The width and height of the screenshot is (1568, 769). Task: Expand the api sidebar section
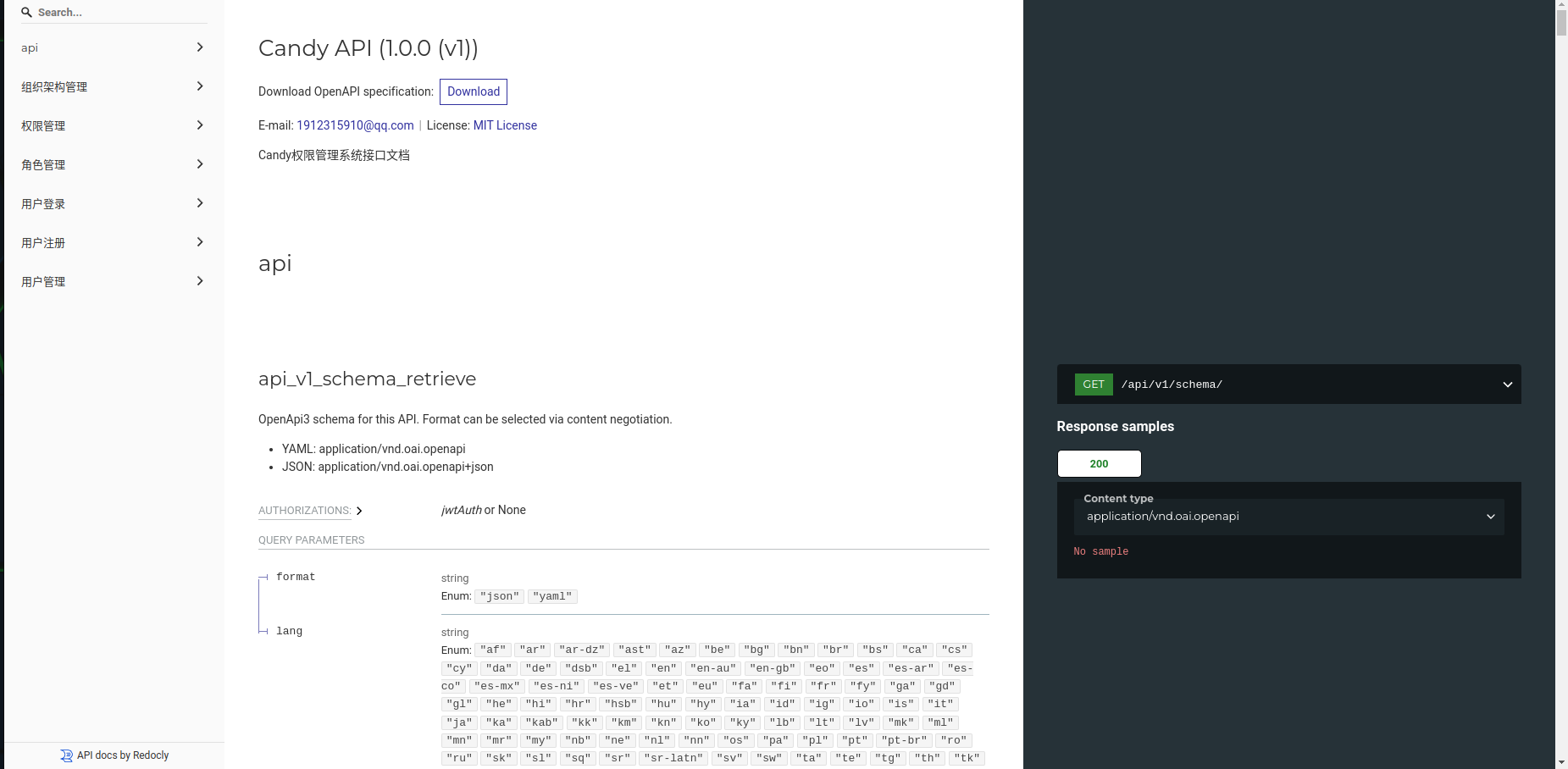tap(200, 47)
